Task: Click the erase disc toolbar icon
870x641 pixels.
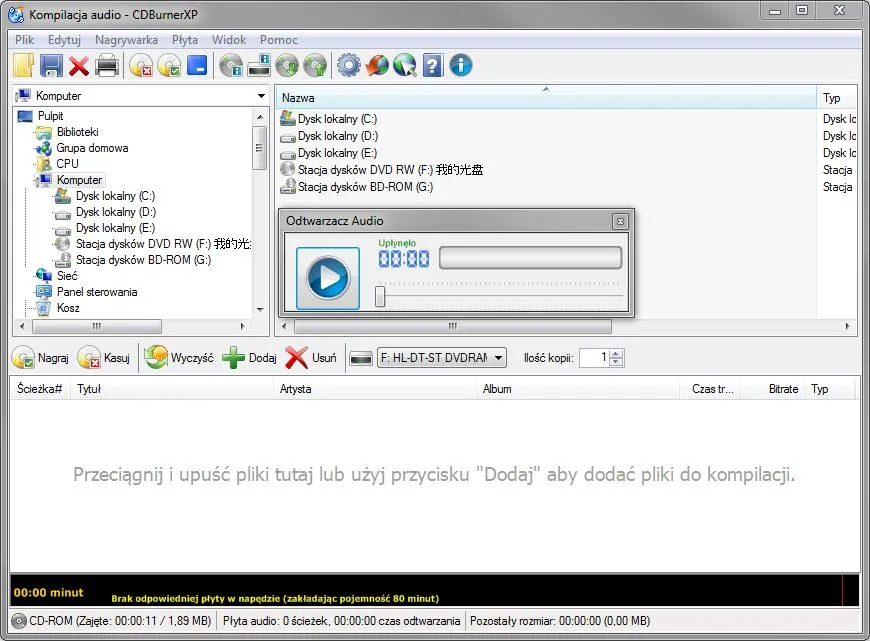Action: 141,65
